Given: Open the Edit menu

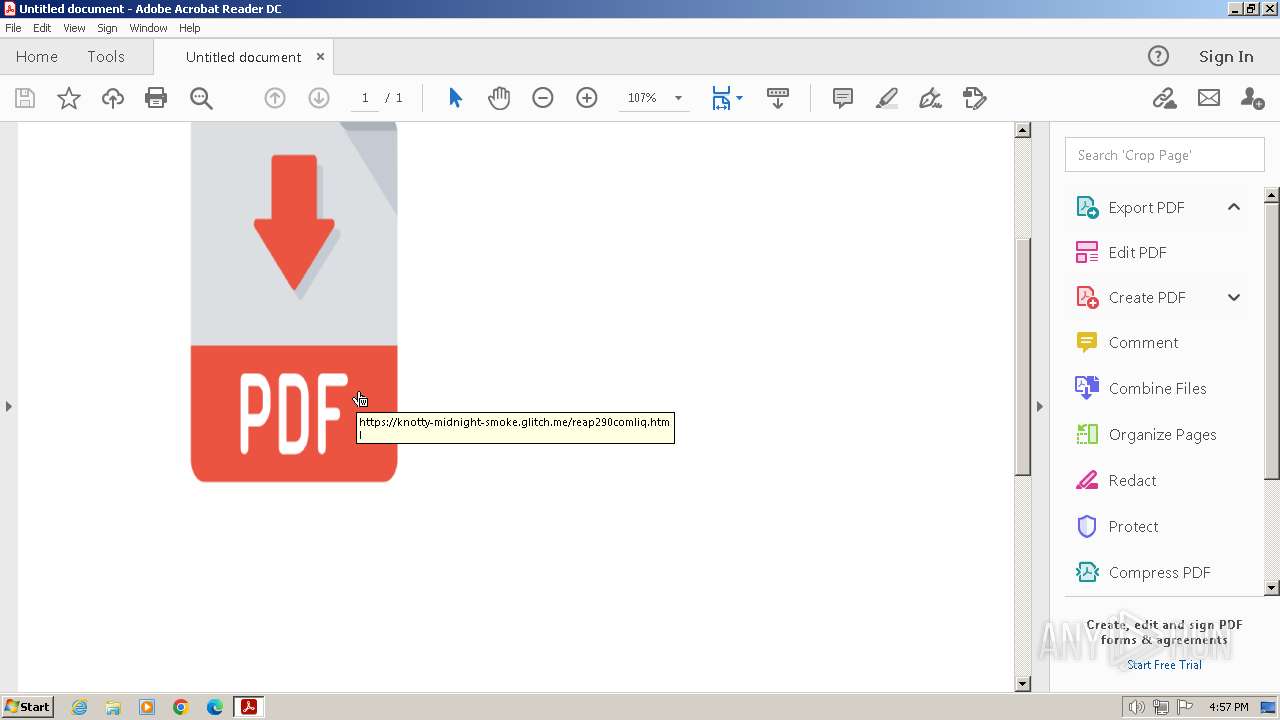Looking at the screenshot, I should (x=42, y=28).
